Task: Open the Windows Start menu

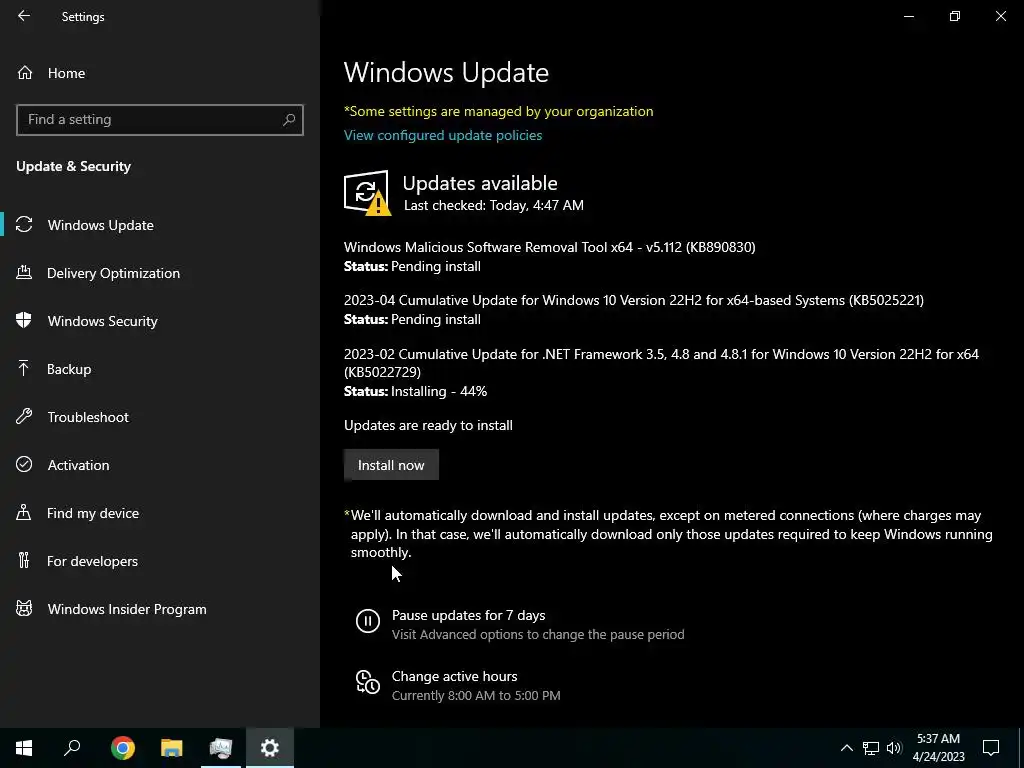Action: [x=24, y=748]
